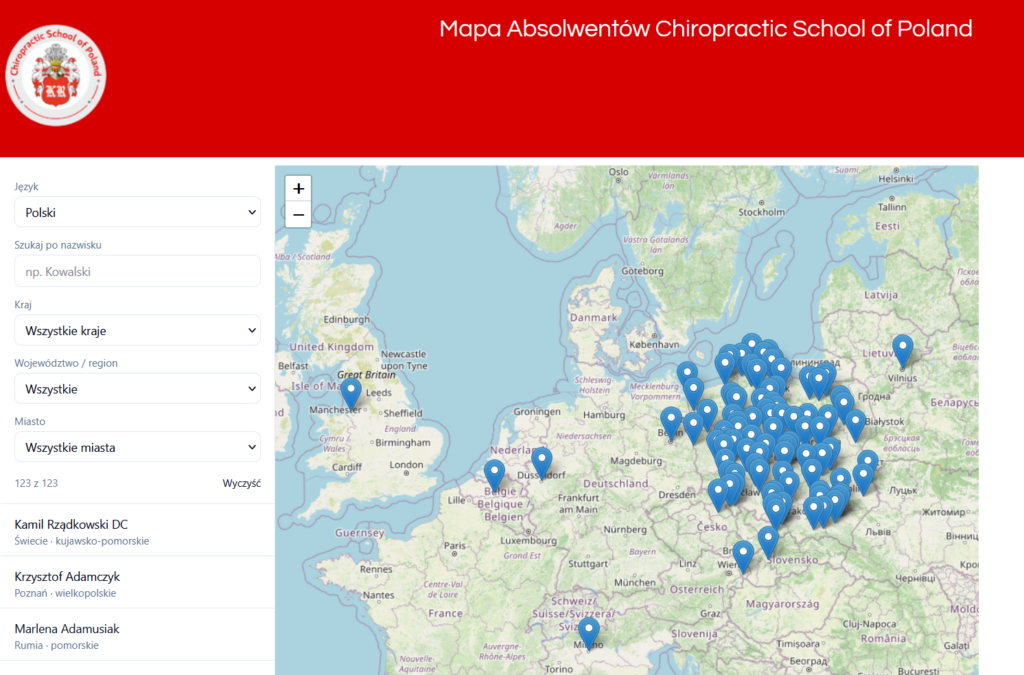1024x675 pixels.
Task: Click the Chiropractic School of Poland logo
Action: [x=56, y=75]
